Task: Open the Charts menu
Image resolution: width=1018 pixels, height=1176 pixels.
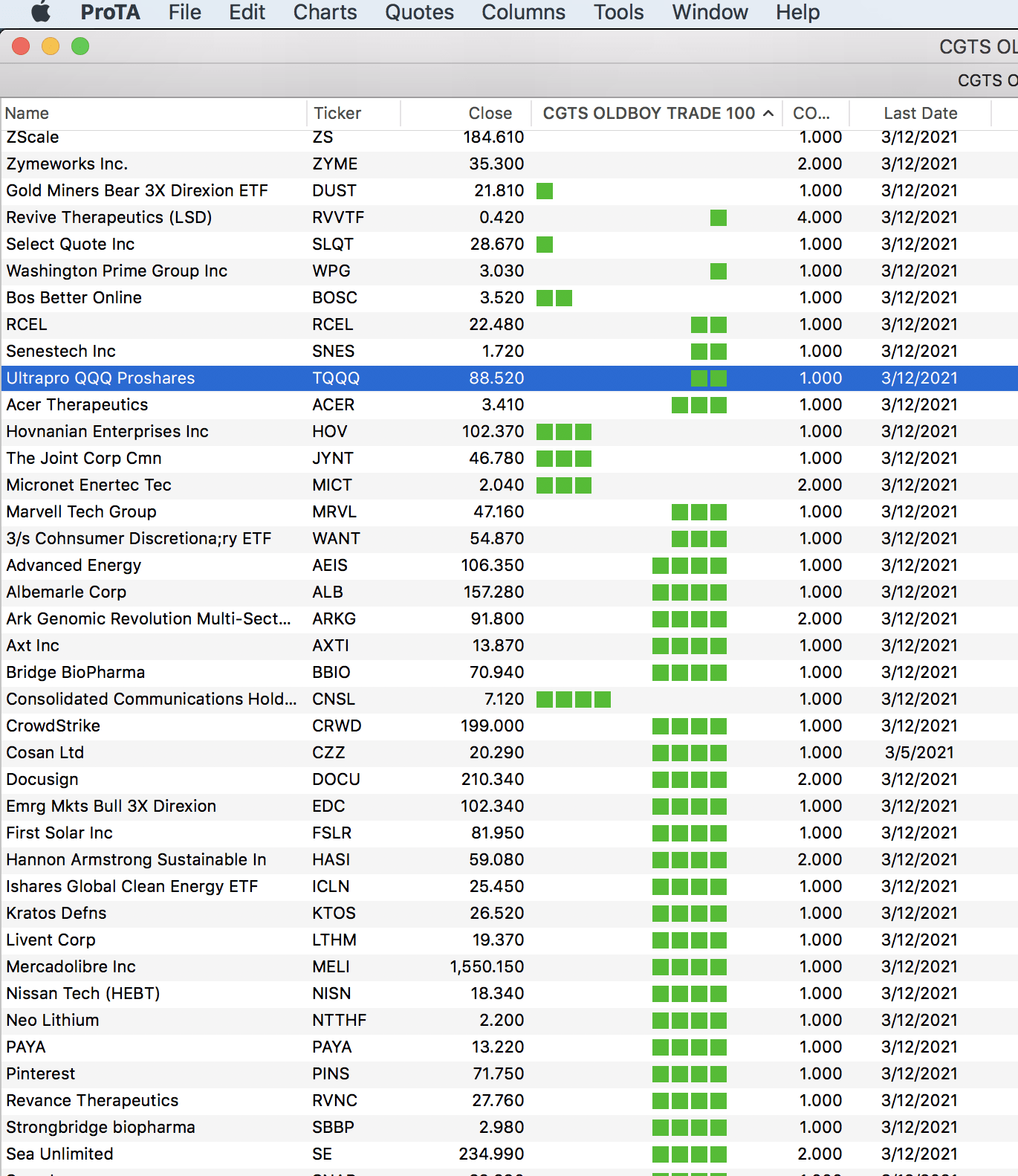Action: pos(325,12)
